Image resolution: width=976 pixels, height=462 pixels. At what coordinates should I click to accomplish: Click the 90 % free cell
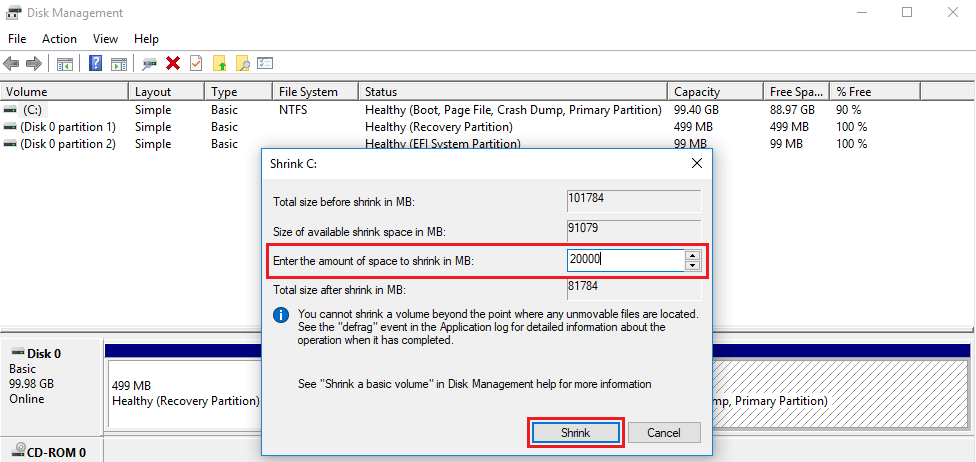pos(848,110)
